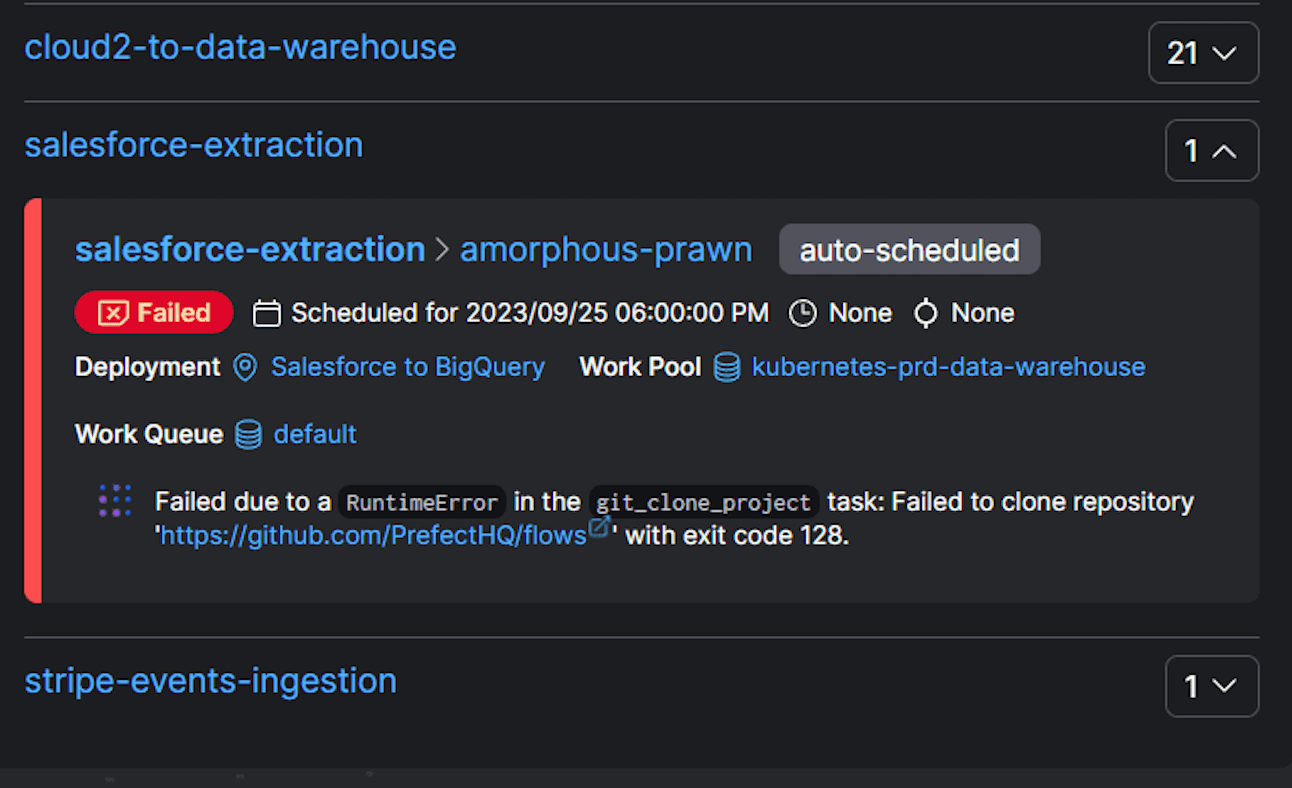Click the Work Pool database icon
The image size is (1292, 788).
pos(727,368)
